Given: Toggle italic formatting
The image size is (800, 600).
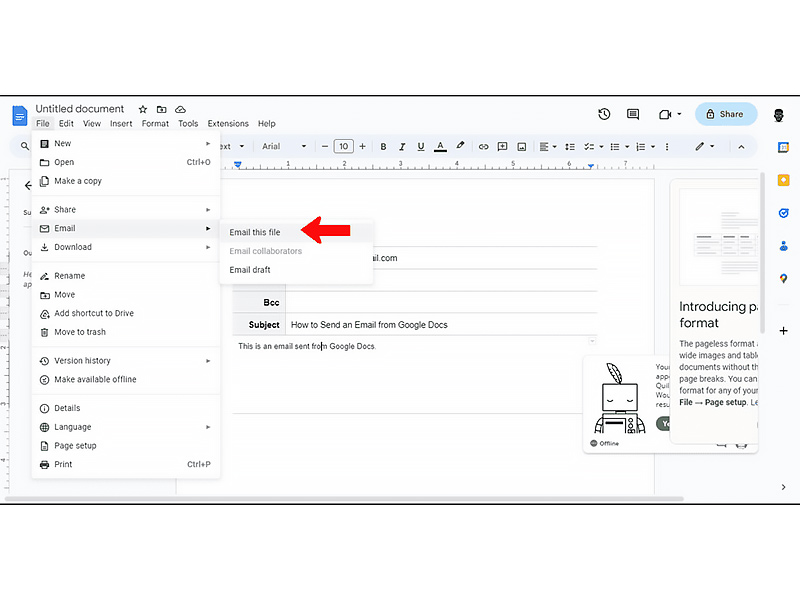Looking at the screenshot, I should 402,146.
